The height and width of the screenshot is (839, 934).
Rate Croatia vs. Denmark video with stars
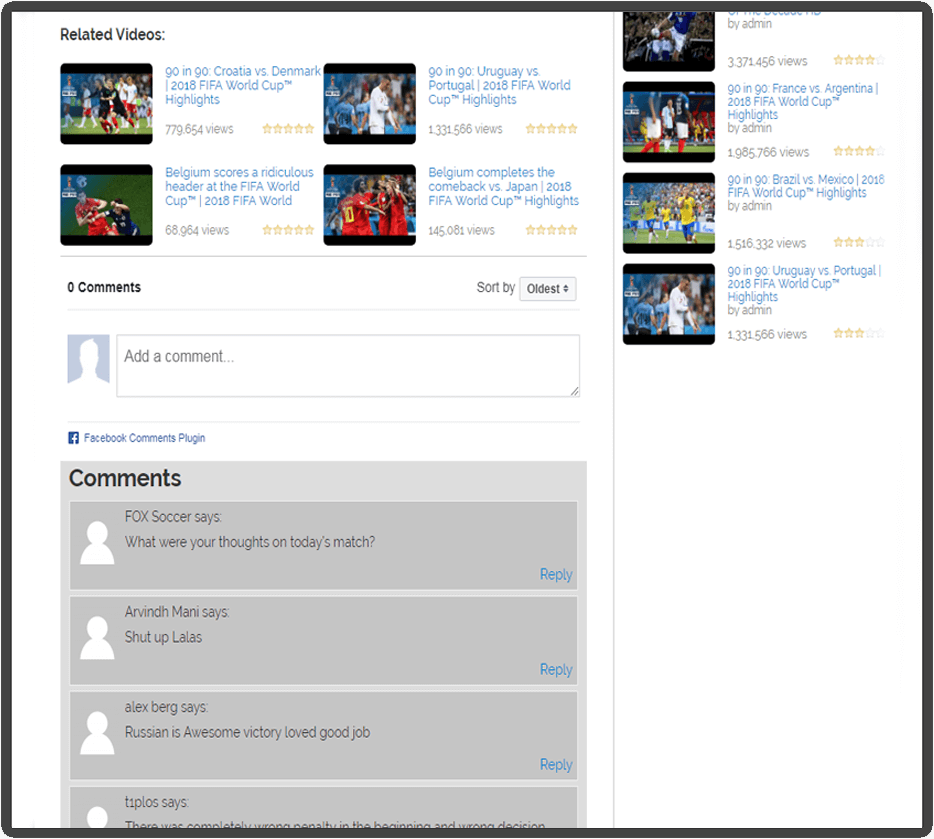[288, 129]
